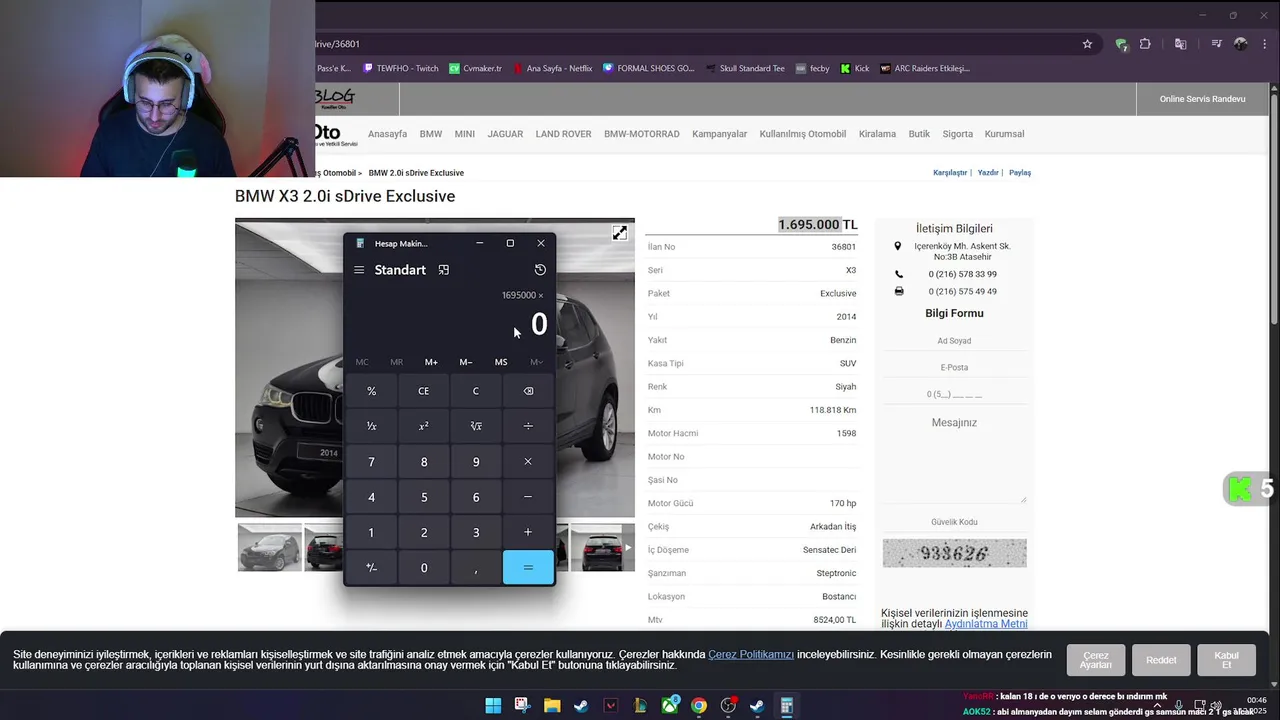Image resolution: width=1280 pixels, height=720 pixels.
Task: Click the backspace key in Calculator
Action: pyautogui.click(x=528, y=391)
